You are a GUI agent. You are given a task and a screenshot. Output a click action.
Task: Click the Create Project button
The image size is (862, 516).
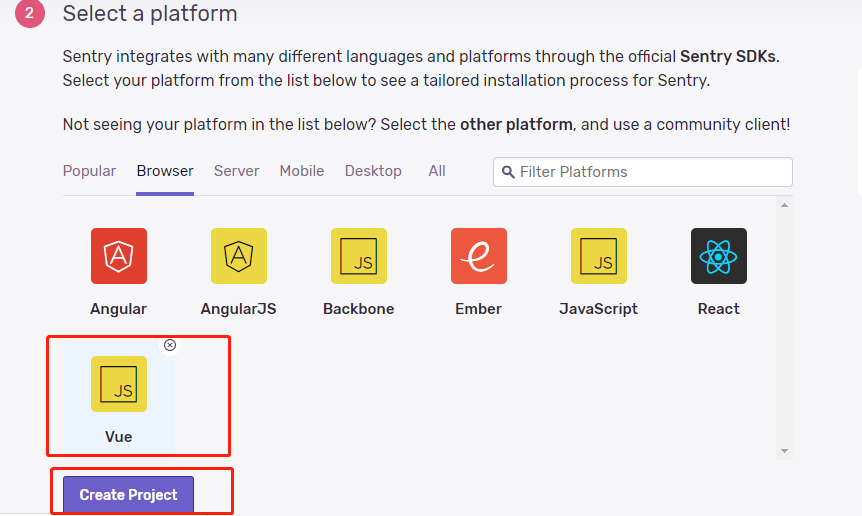[128, 495]
